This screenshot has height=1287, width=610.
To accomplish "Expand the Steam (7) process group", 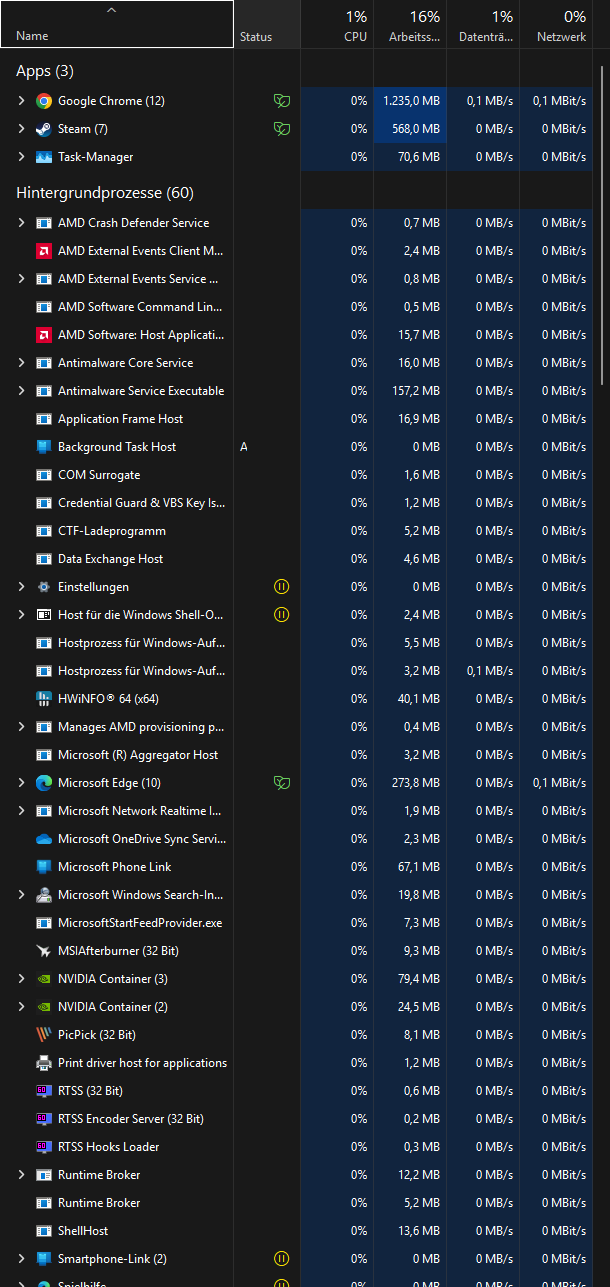I will coord(21,129).
